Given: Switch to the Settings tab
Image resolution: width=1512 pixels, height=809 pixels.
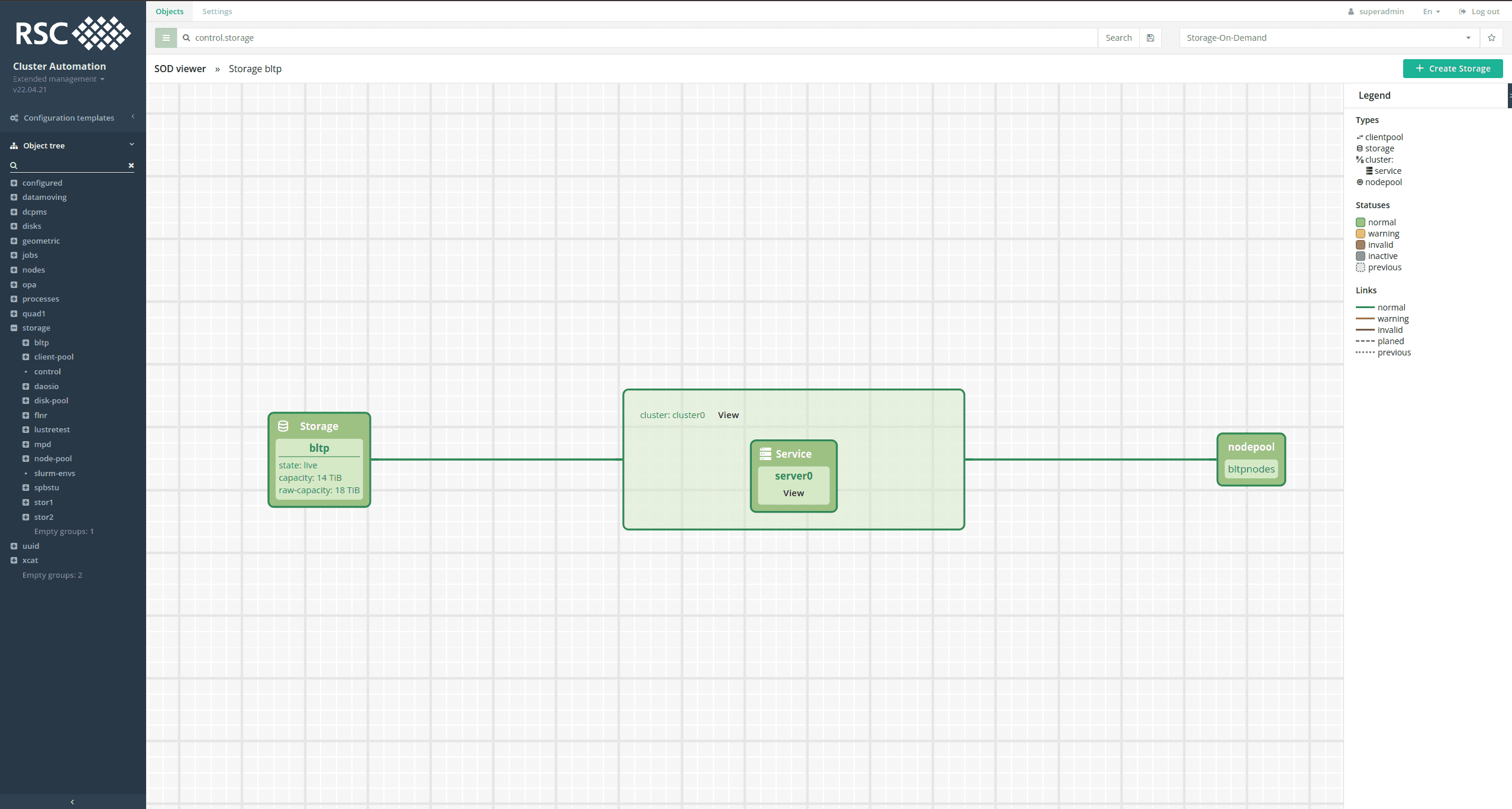Looking at the screenshot, I should pyautogui.click(x=217, y=12).
